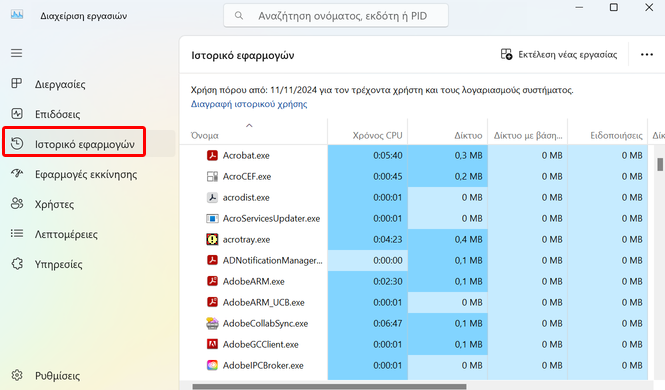Select AcroServicesUpdater.exe row name

(271, 218)
